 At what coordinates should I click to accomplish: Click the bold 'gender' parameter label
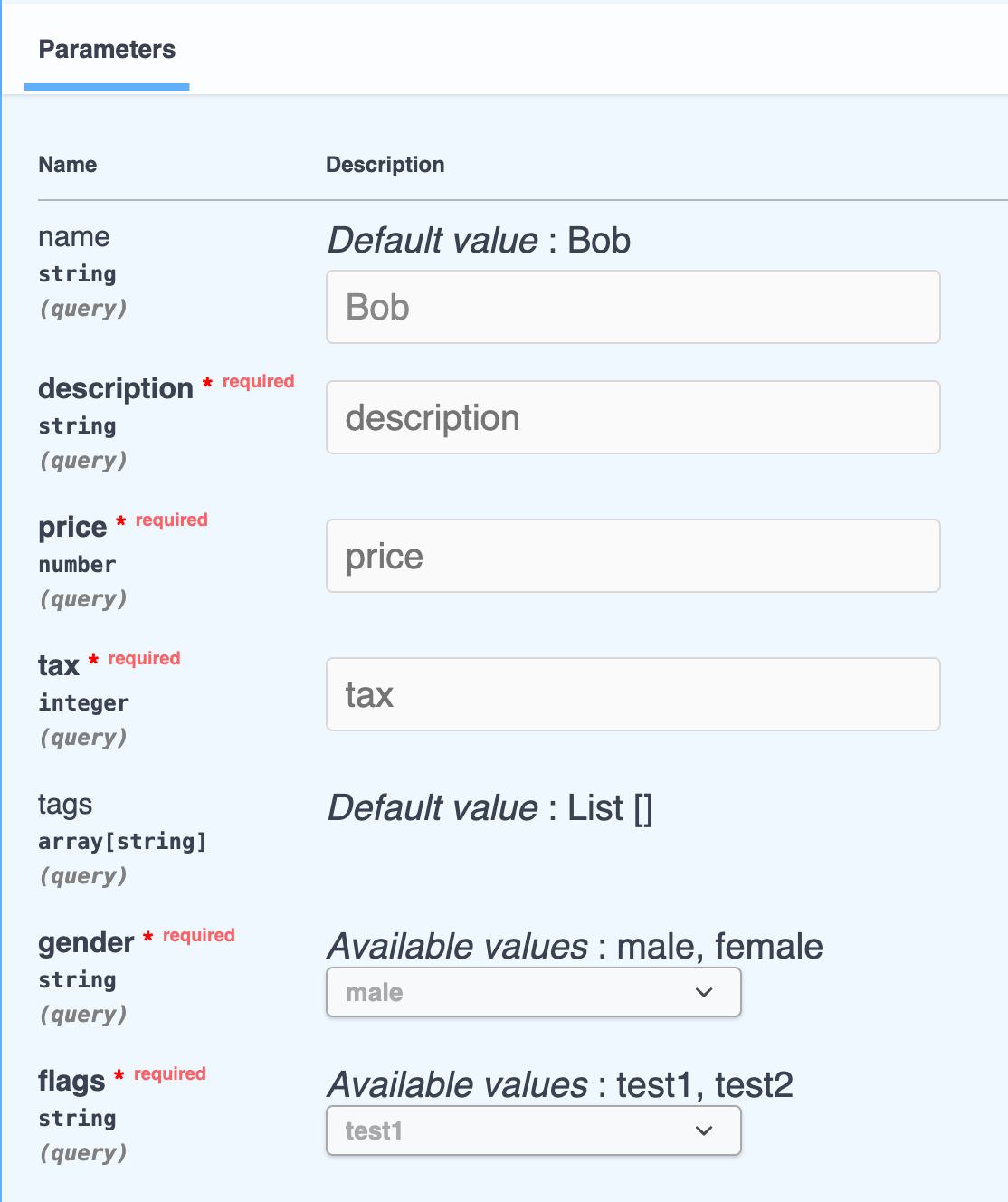click(86, 943)
